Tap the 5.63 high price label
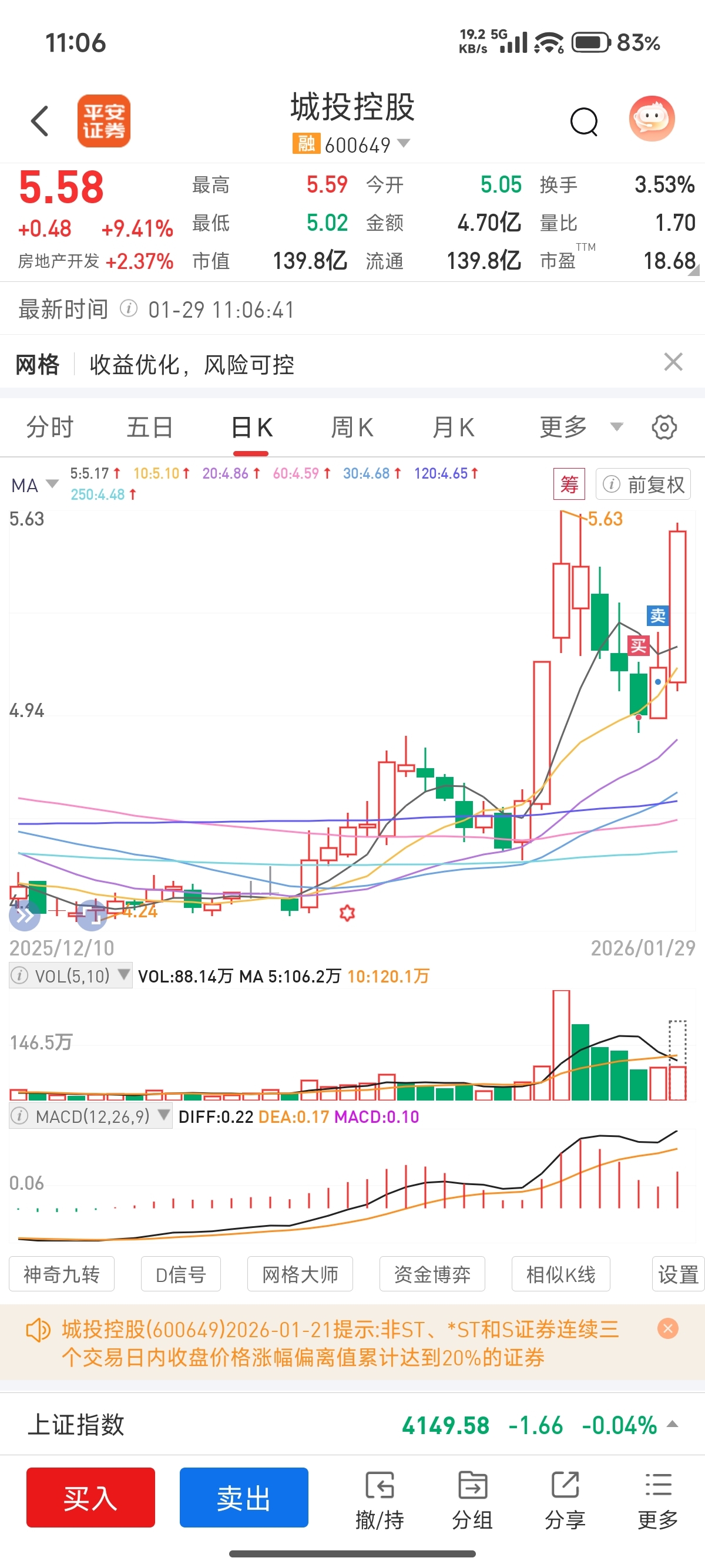The width and height of the screenshot is (705, 1568). coord(605,519)
